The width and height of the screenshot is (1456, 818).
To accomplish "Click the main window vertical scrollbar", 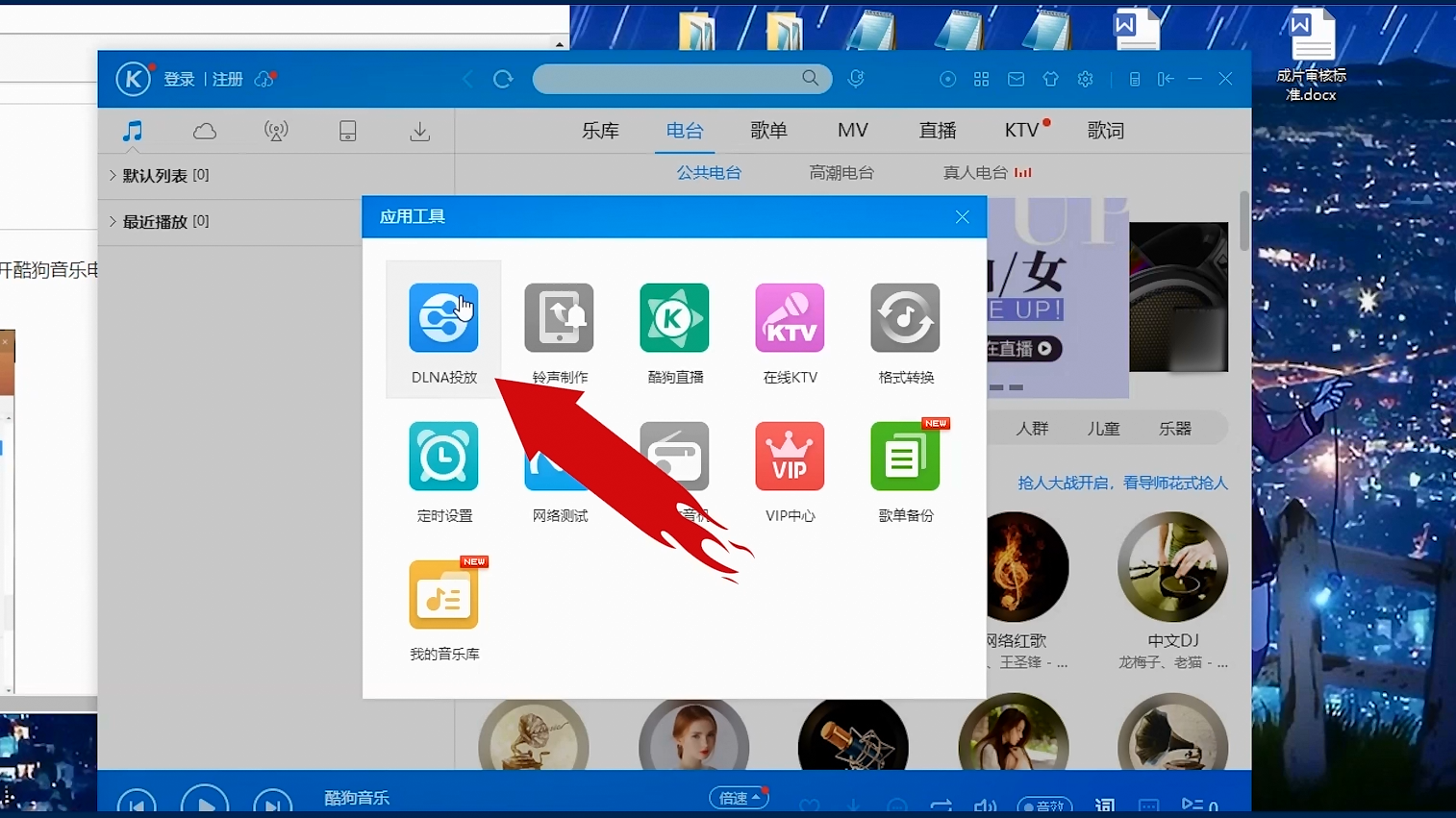I will coord(1244,221).
